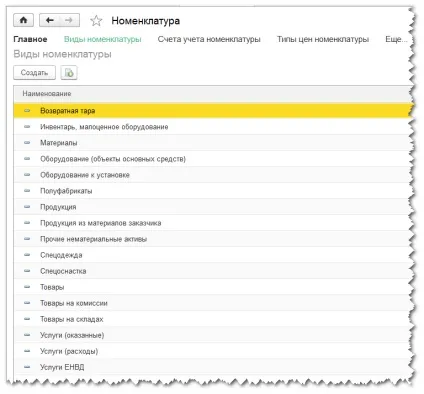Click the Создать button

[x=34, y=72]
